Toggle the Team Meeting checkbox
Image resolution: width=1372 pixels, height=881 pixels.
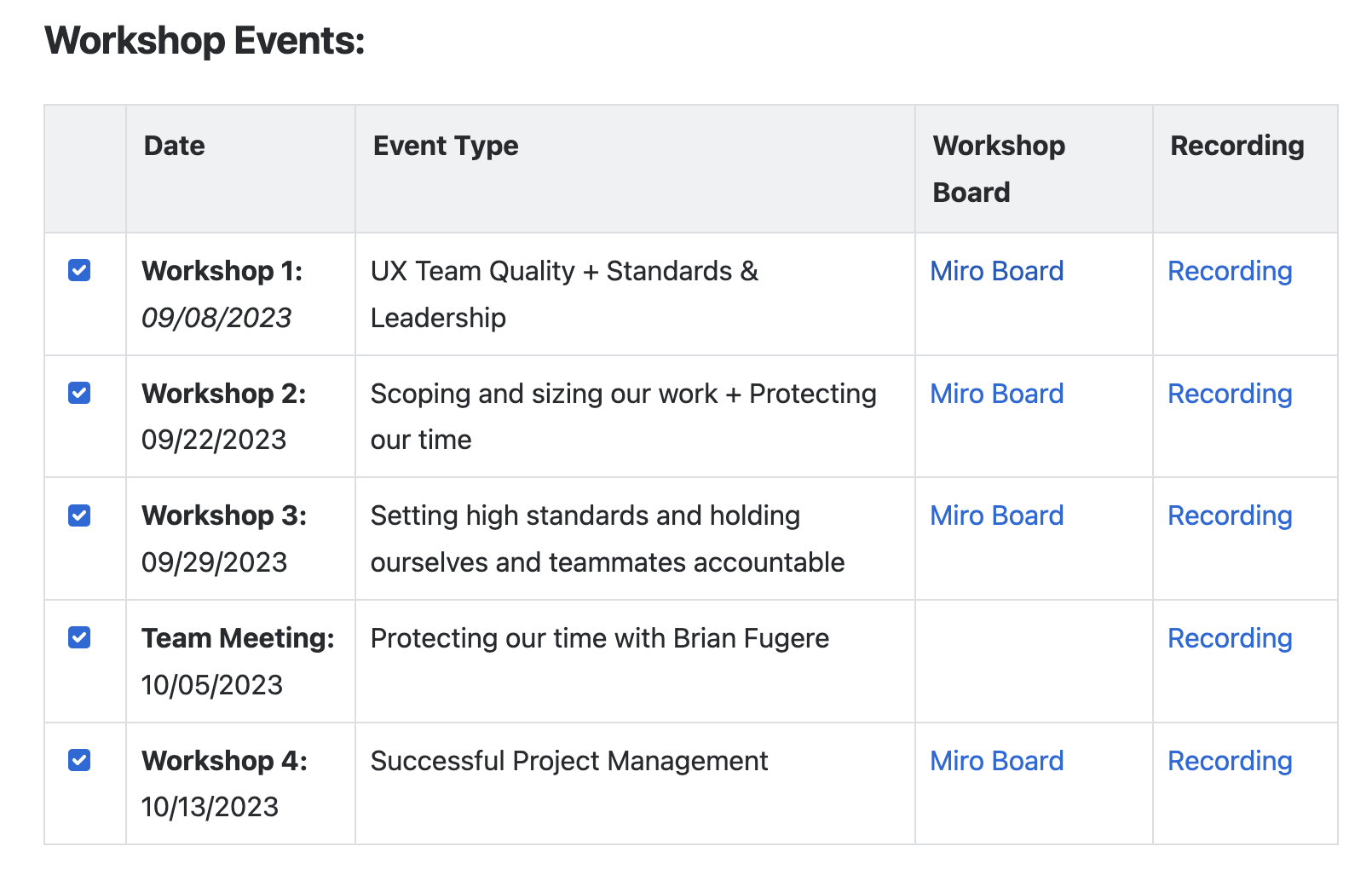point(79,638)
